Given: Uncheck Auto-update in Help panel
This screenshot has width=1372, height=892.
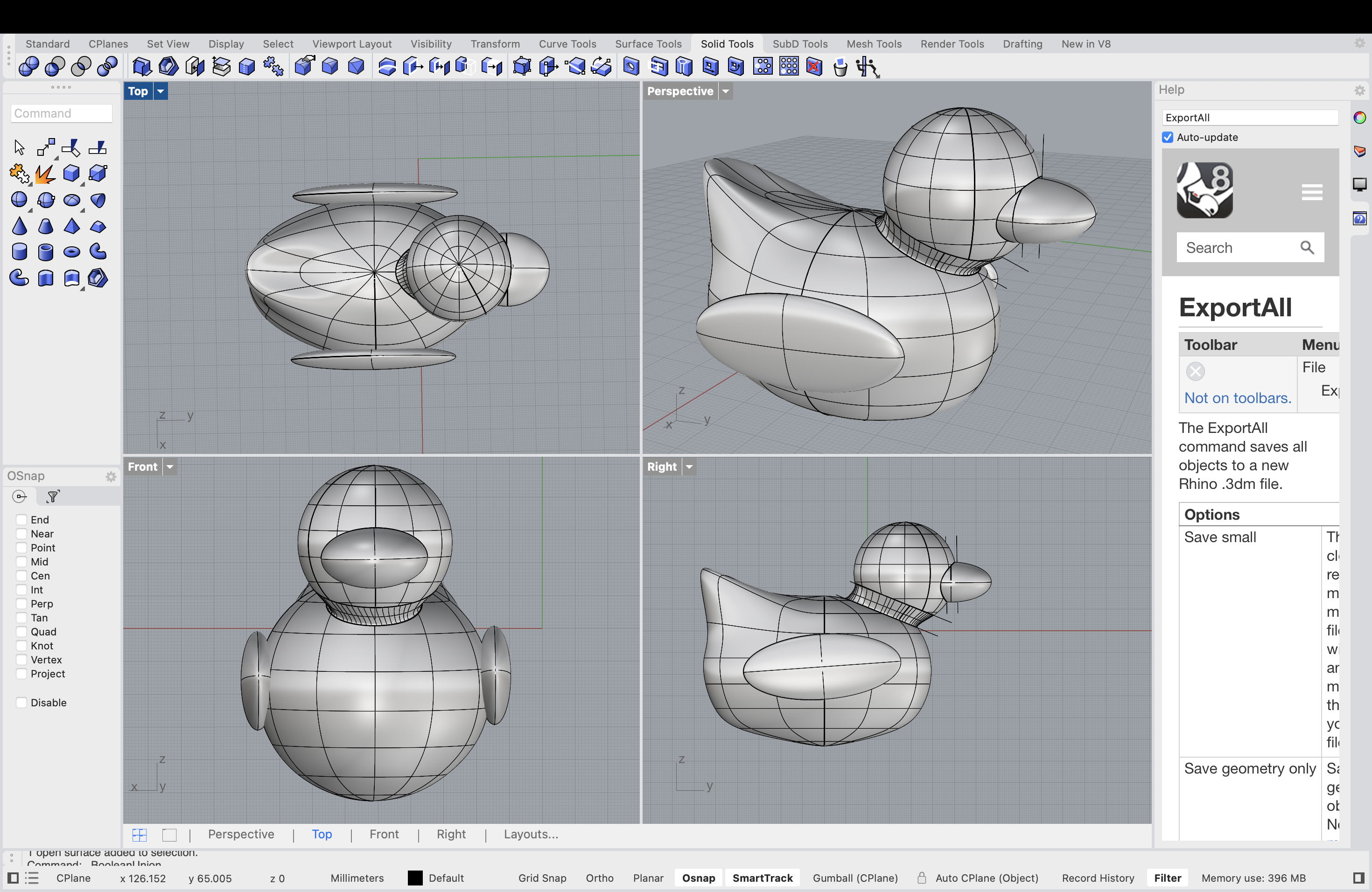Looking at the screenshot, I should pyautogui.click(x=1167, y=137).
